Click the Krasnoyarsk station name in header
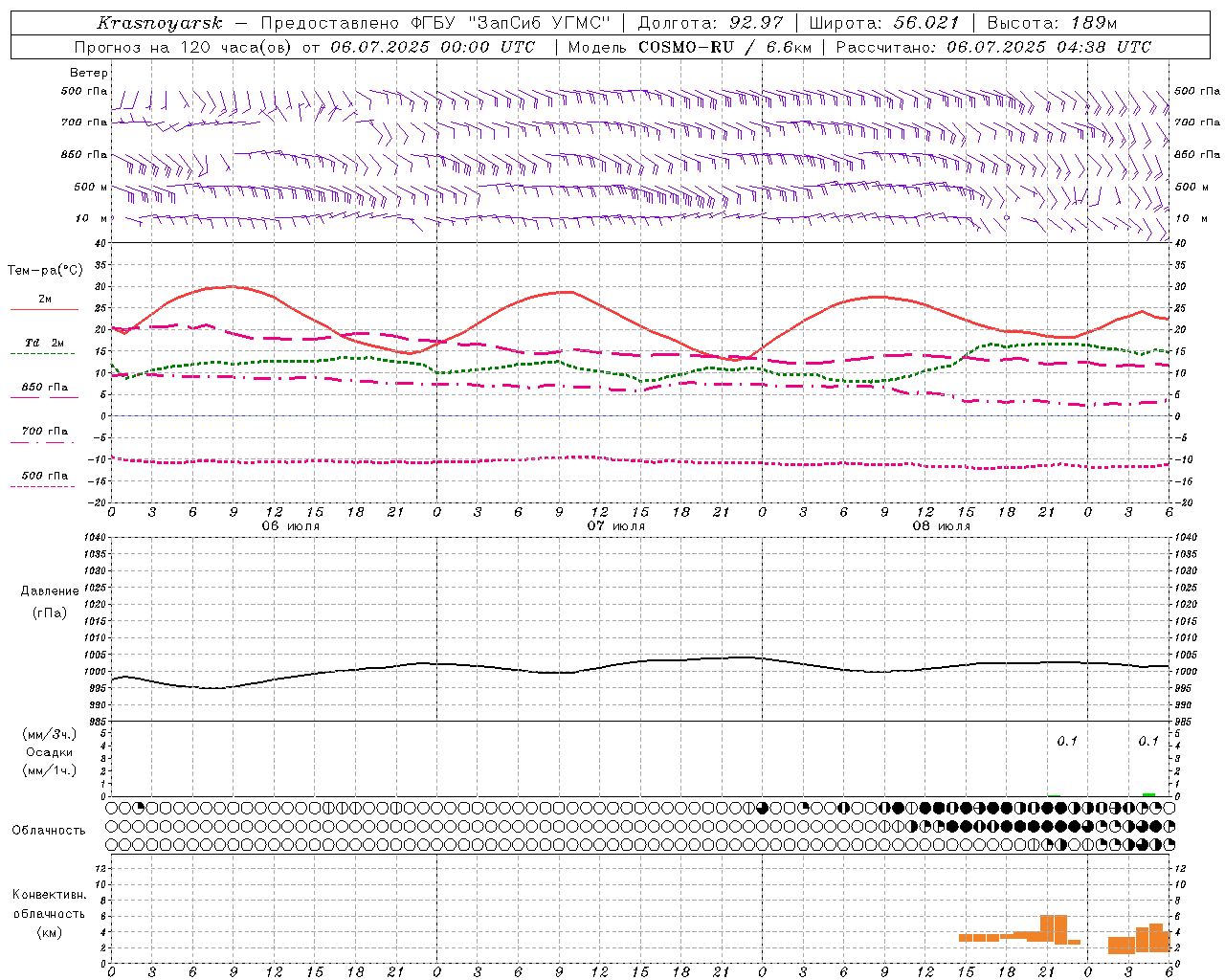Image resolution: width=1225 pixels, height=980 pixels. (160, 23)
